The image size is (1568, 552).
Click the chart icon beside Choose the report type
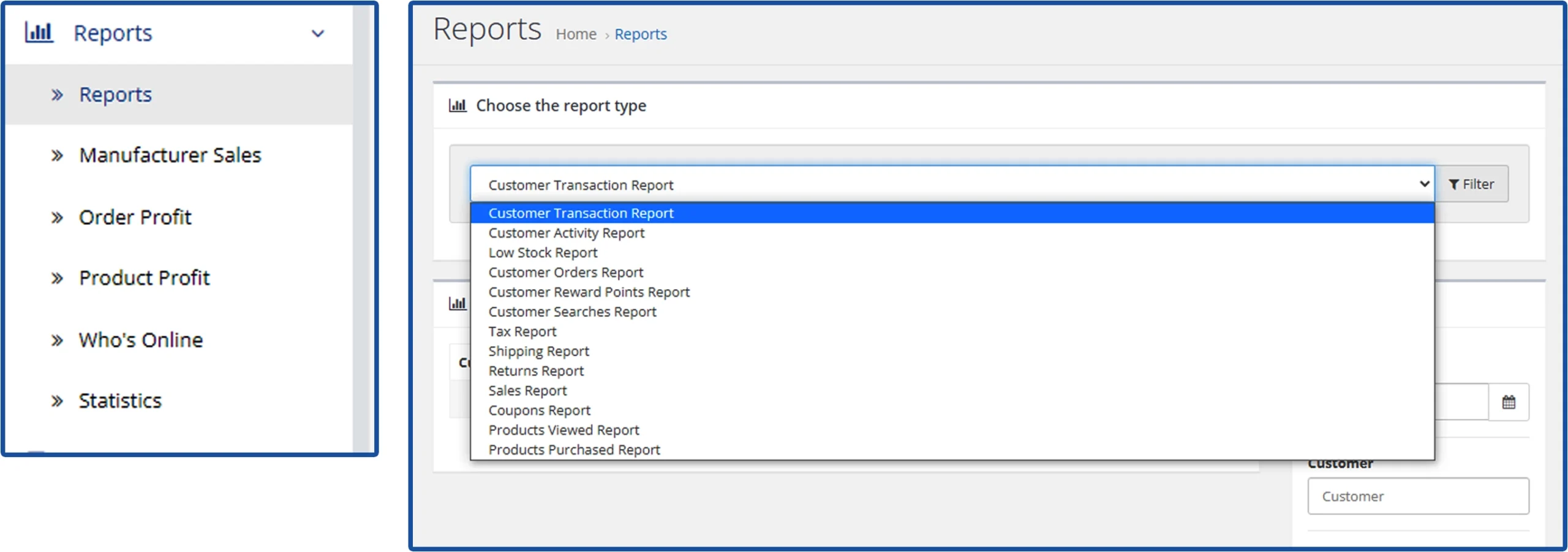click(457, 105)
